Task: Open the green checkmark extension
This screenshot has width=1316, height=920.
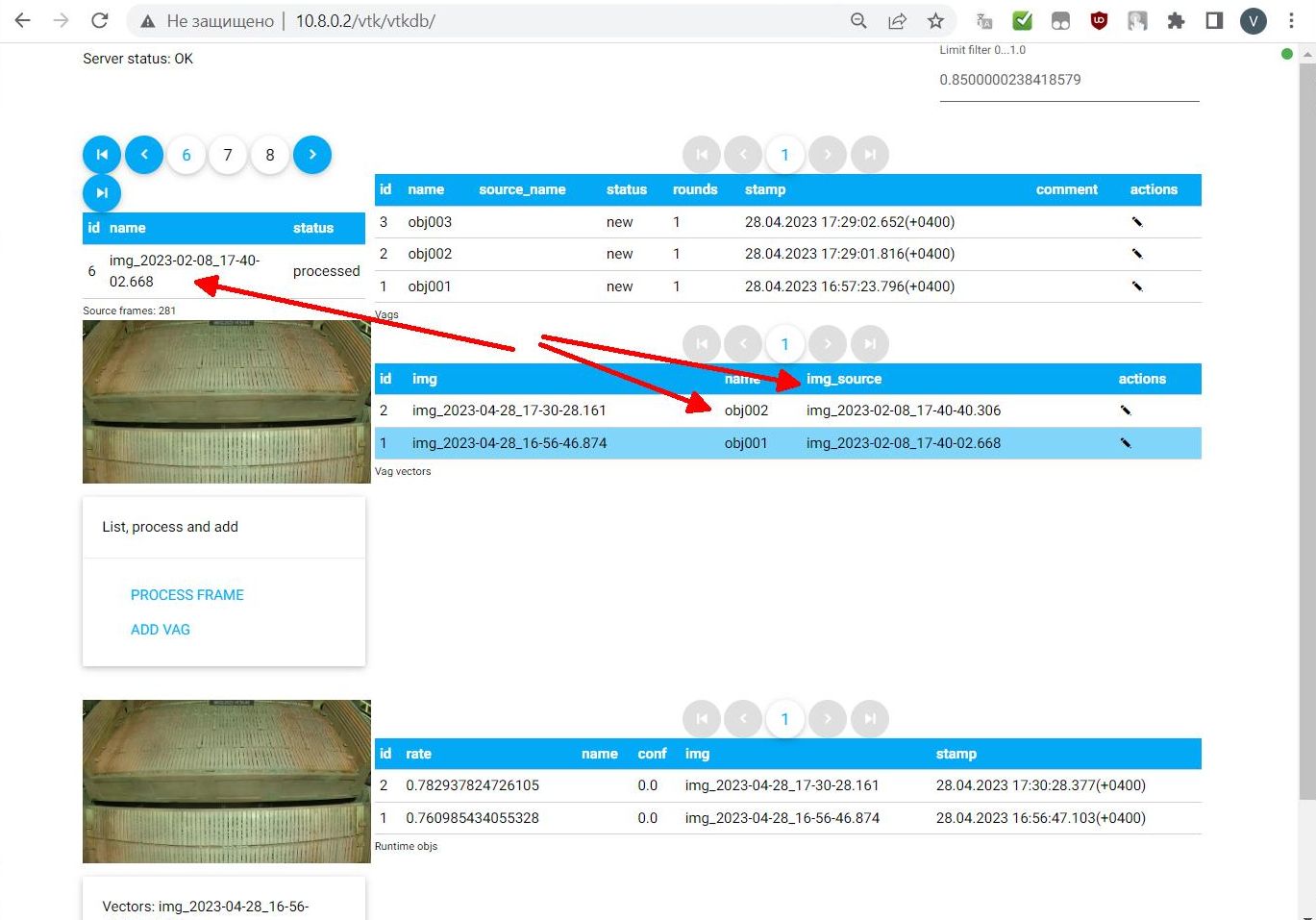Action: point(1023,21)
